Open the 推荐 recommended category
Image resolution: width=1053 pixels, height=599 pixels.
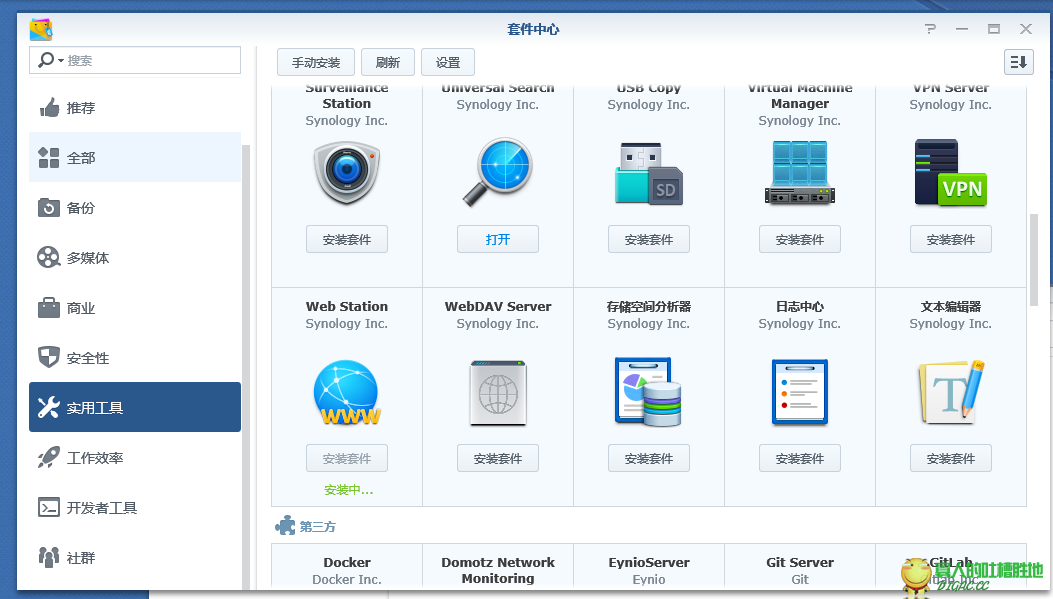pyautogui.click(x=135, y=107)
